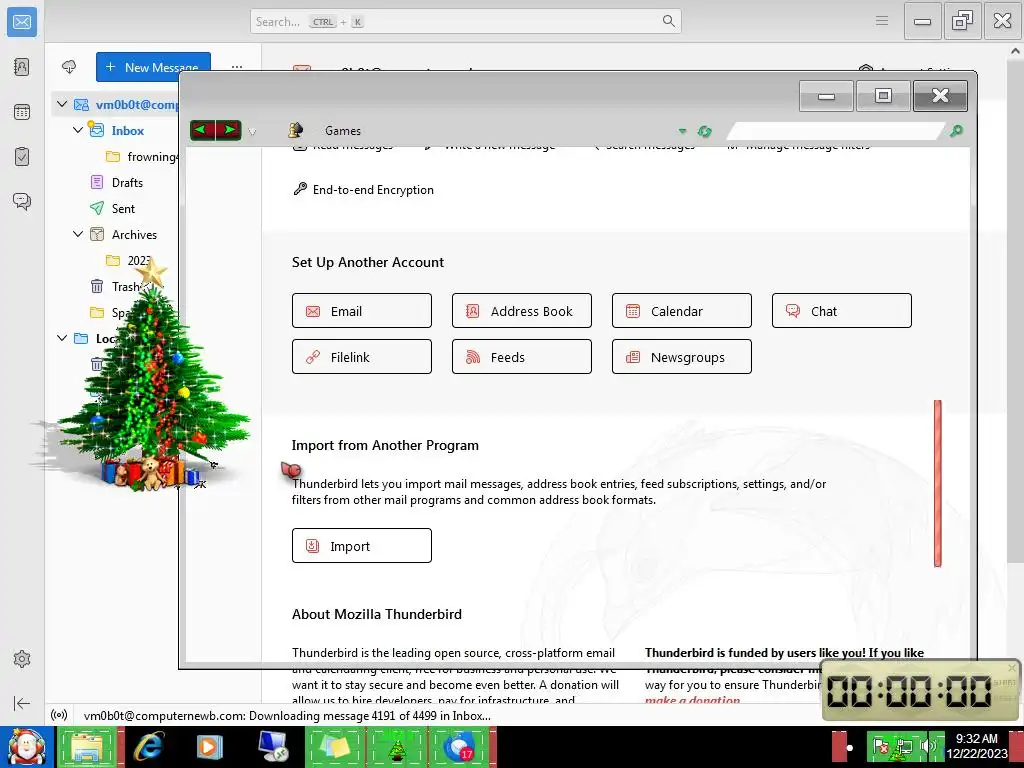Open the Calendar space in sidebar

point(22,112)
